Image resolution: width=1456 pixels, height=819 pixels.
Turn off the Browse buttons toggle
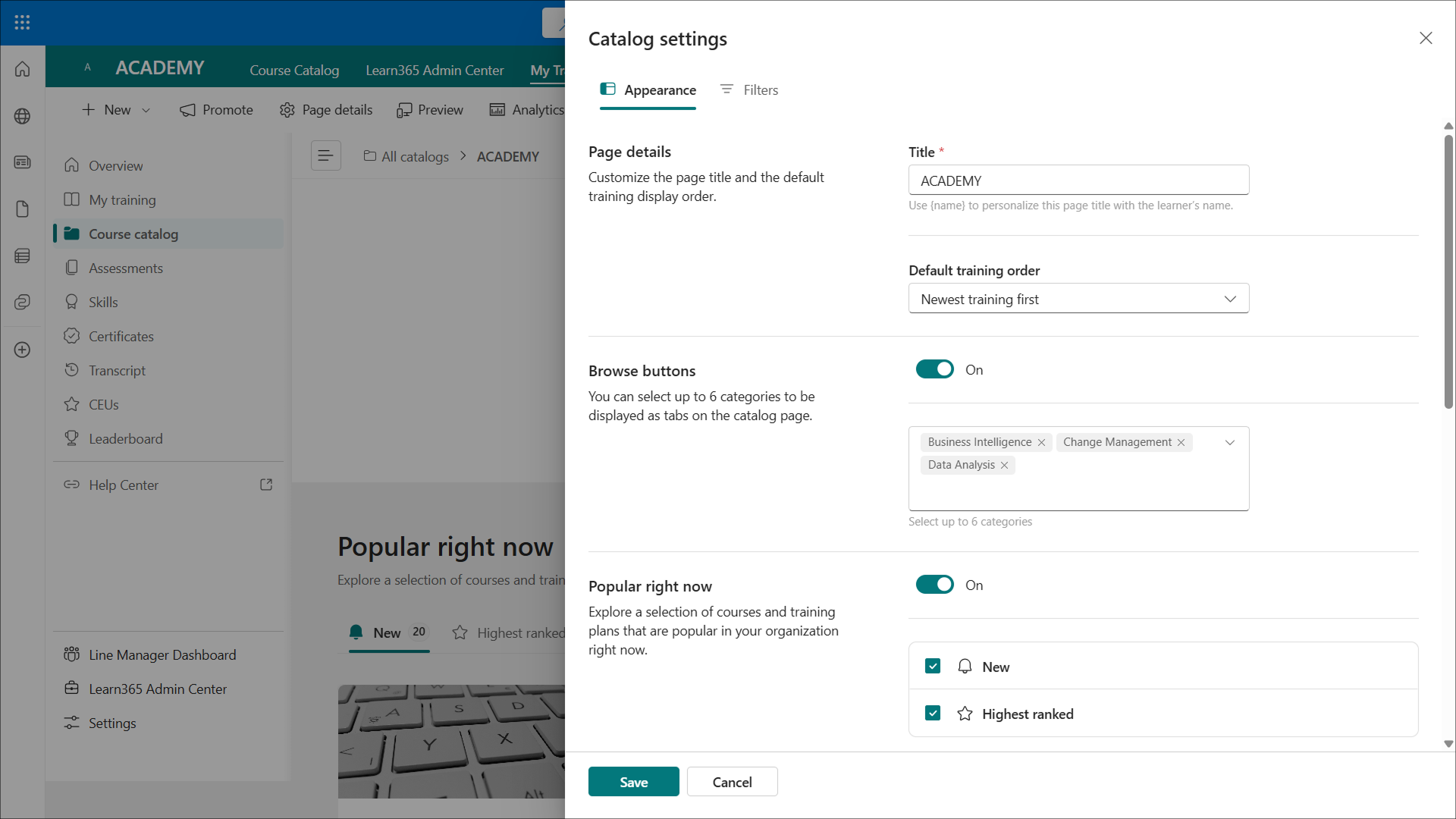[x=934, y=369]
